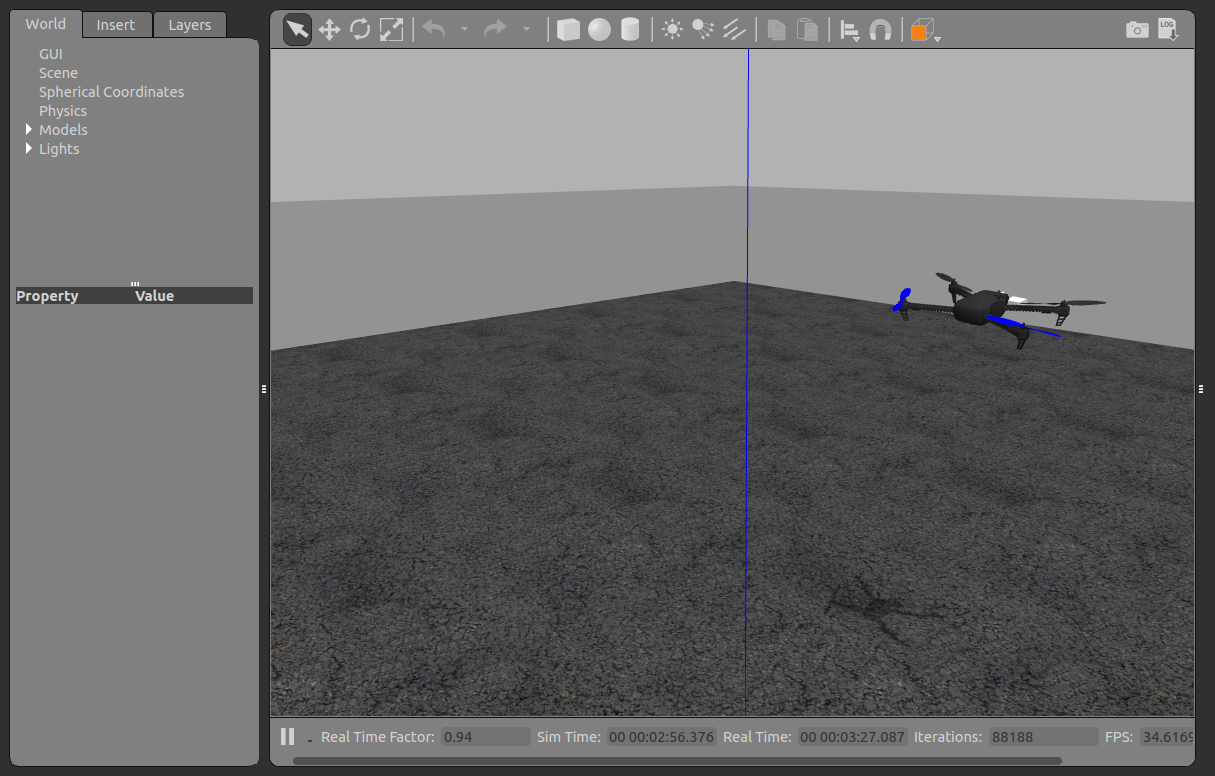Viewport: 1215px width, 776px height.
Task: Pause the running simulation
Action: pyautogui.click(x=288, y=737)
